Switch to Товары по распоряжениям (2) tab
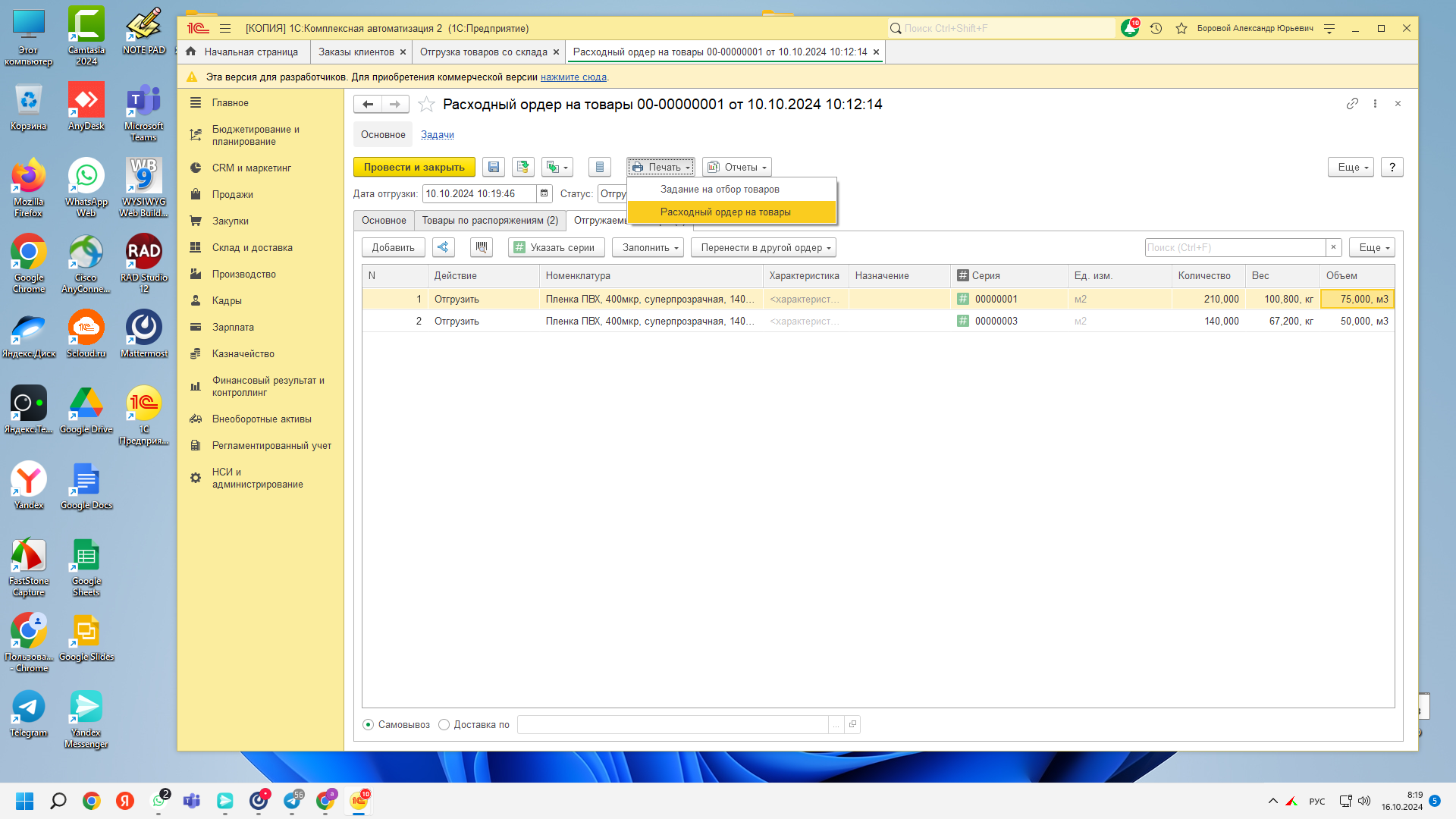The height and width of the screenshot is (819, 1456). 490,220
